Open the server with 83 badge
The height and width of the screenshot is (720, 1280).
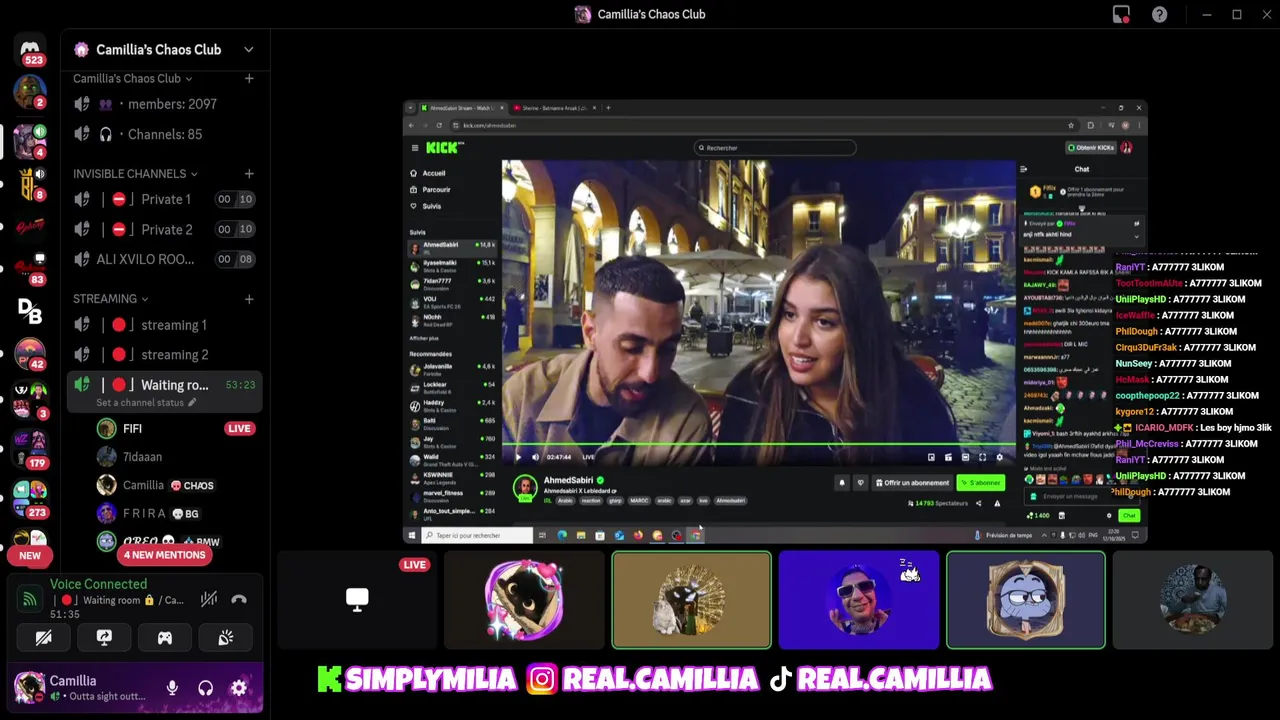point(30,268)
